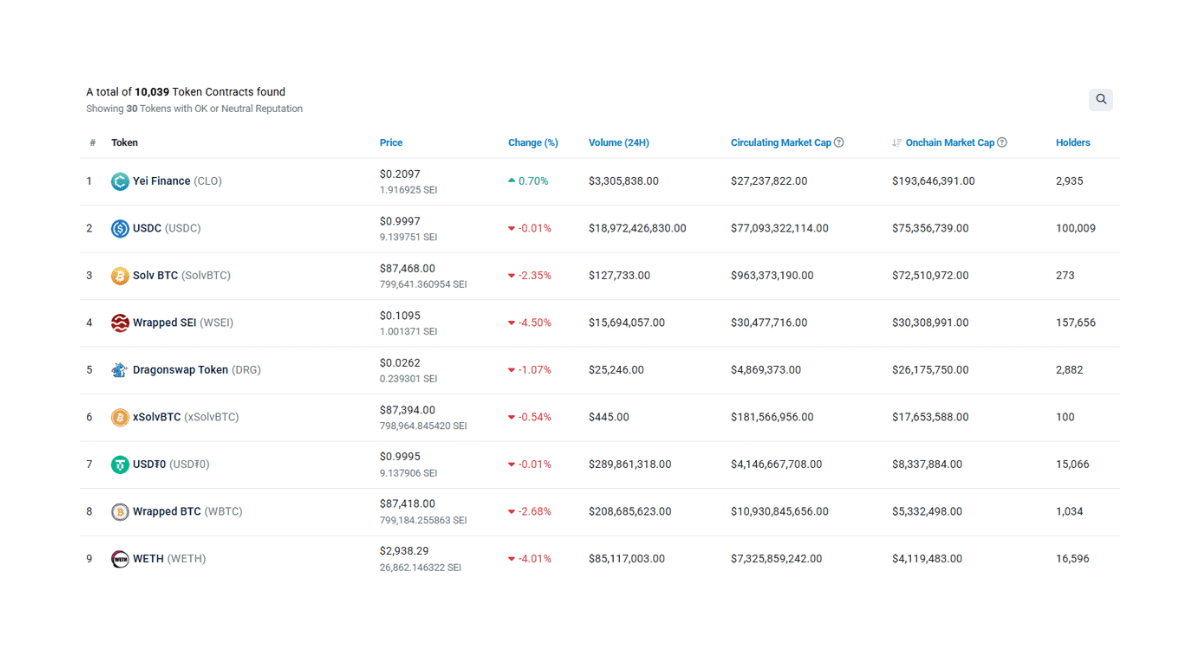This screenshot has height=658, width=1200.
Task: Open the USD₮0 token page
Action: coord(171,464)
